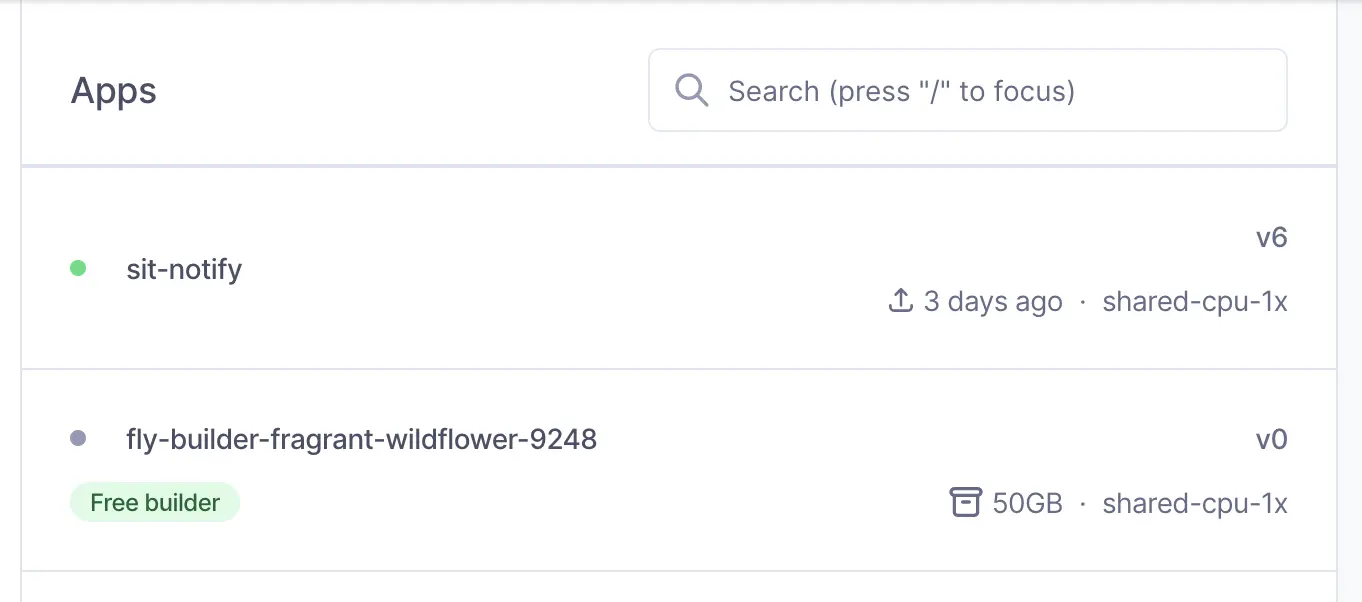This screenshot has width=1362, height=602.
Task: Click the partially visible row below fly-builder
Action: (x=679, y=587)
